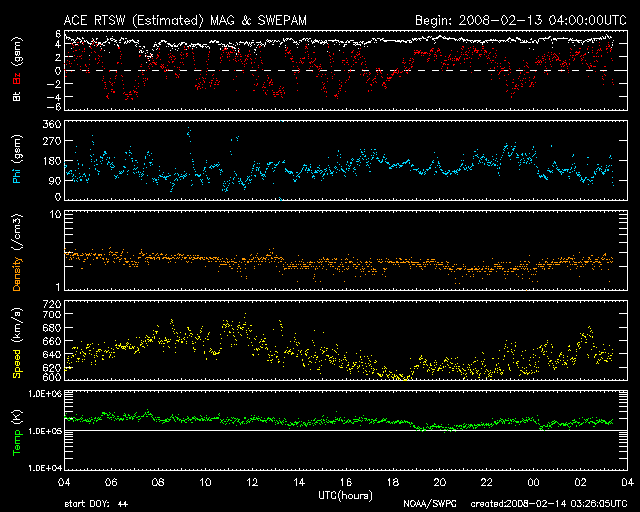Click the green Temp (K) axis label
Viewport: 640px width, 512px height.
17,430
